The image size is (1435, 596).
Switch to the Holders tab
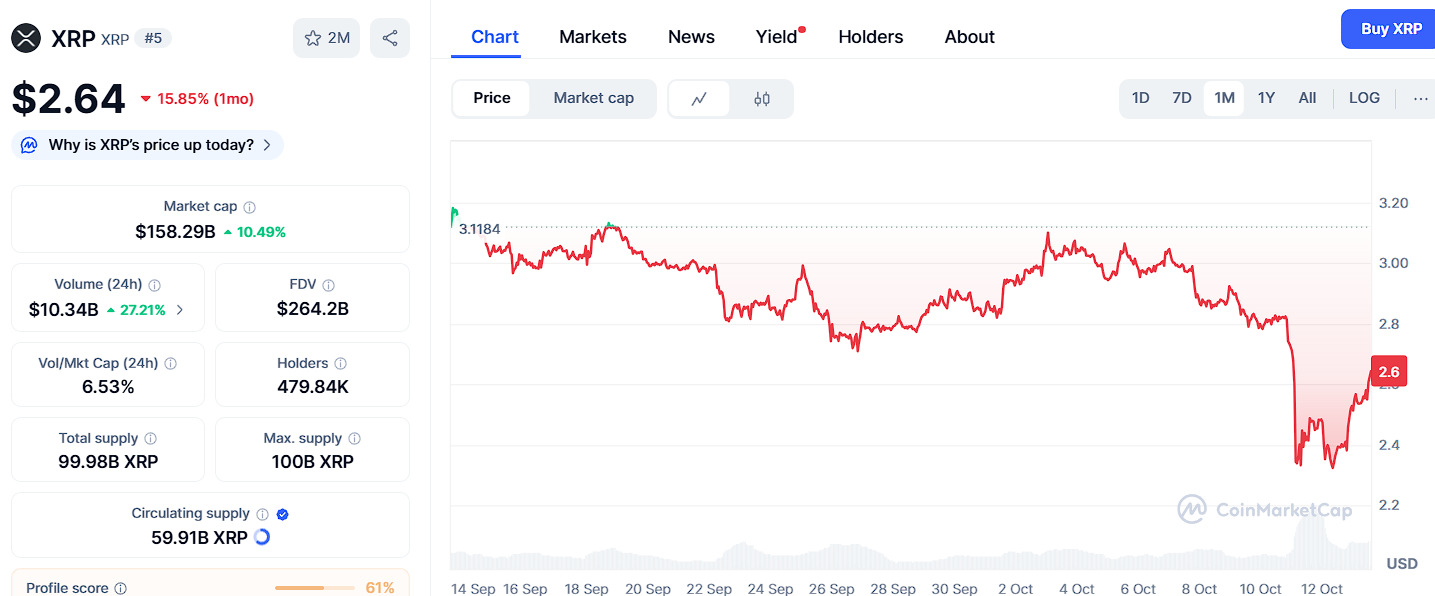(x=870, y=37)
